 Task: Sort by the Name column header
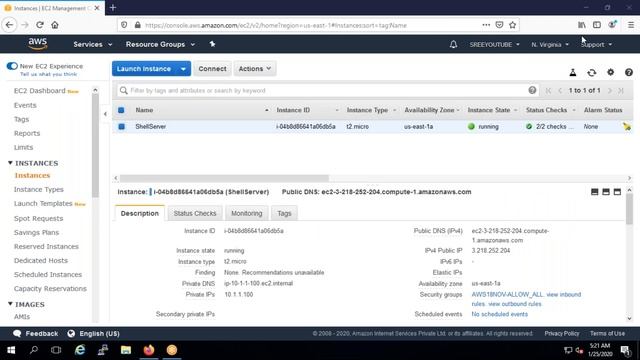(x=144, y=110)
